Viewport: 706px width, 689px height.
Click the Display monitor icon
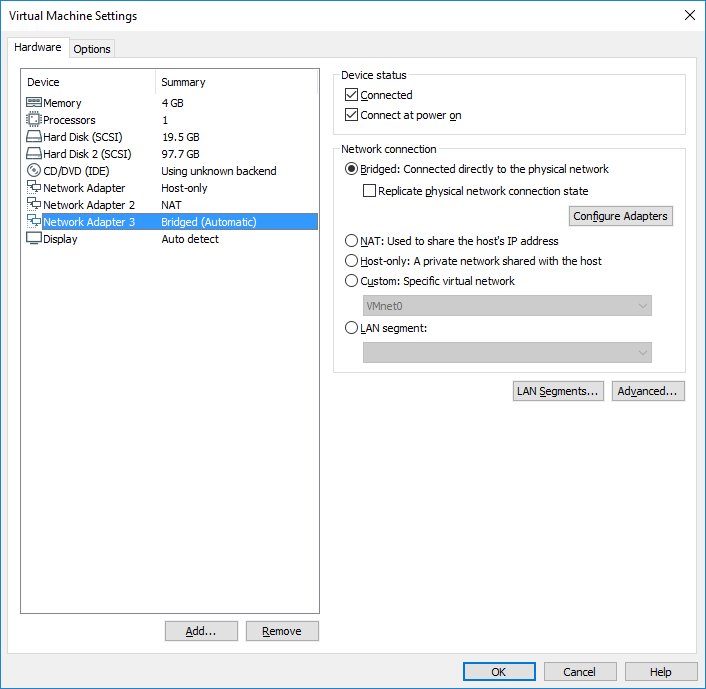coord(34,238)
